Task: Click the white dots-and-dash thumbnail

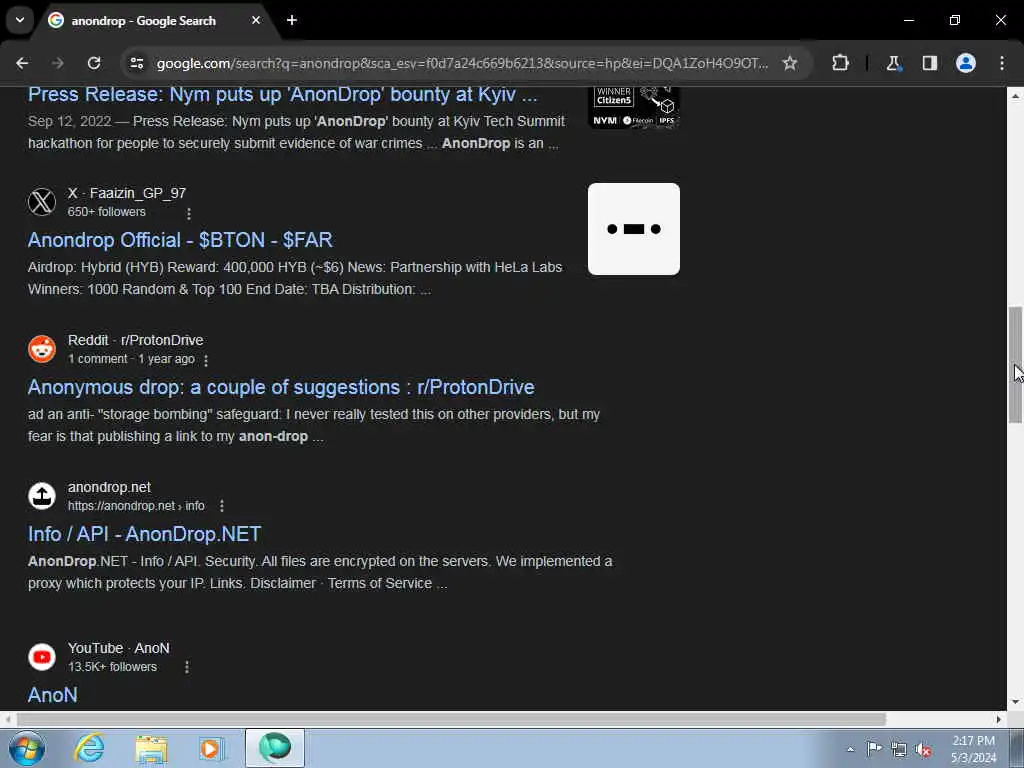Action: 633,229
